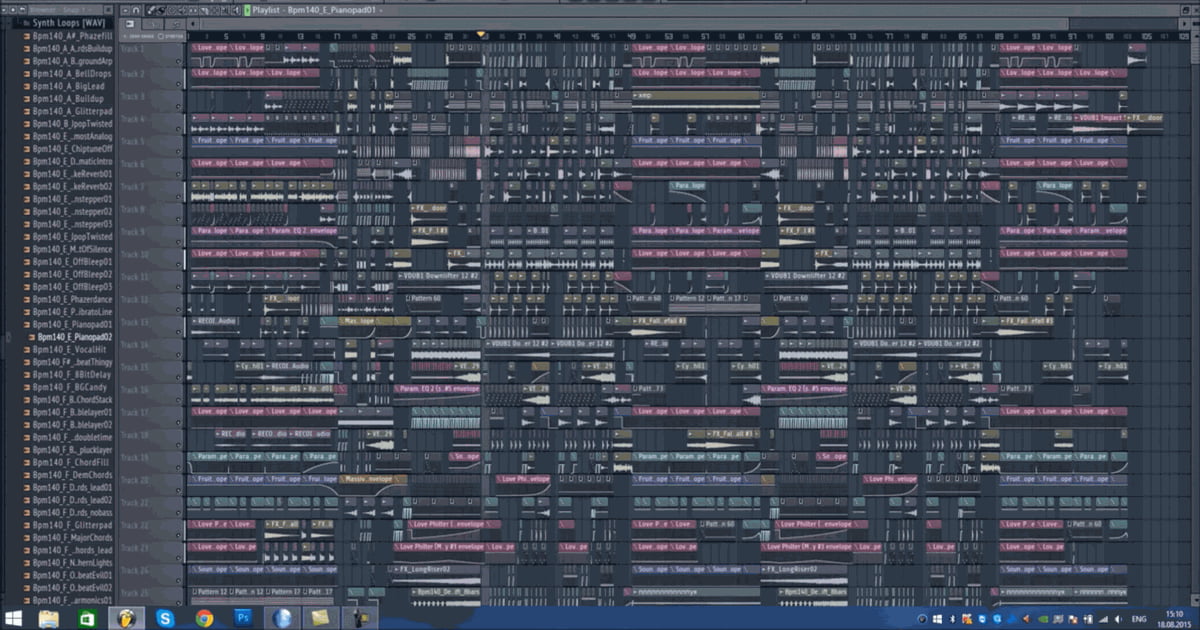Click the orange playhead marker on timeline

click(x=482, y=35)
